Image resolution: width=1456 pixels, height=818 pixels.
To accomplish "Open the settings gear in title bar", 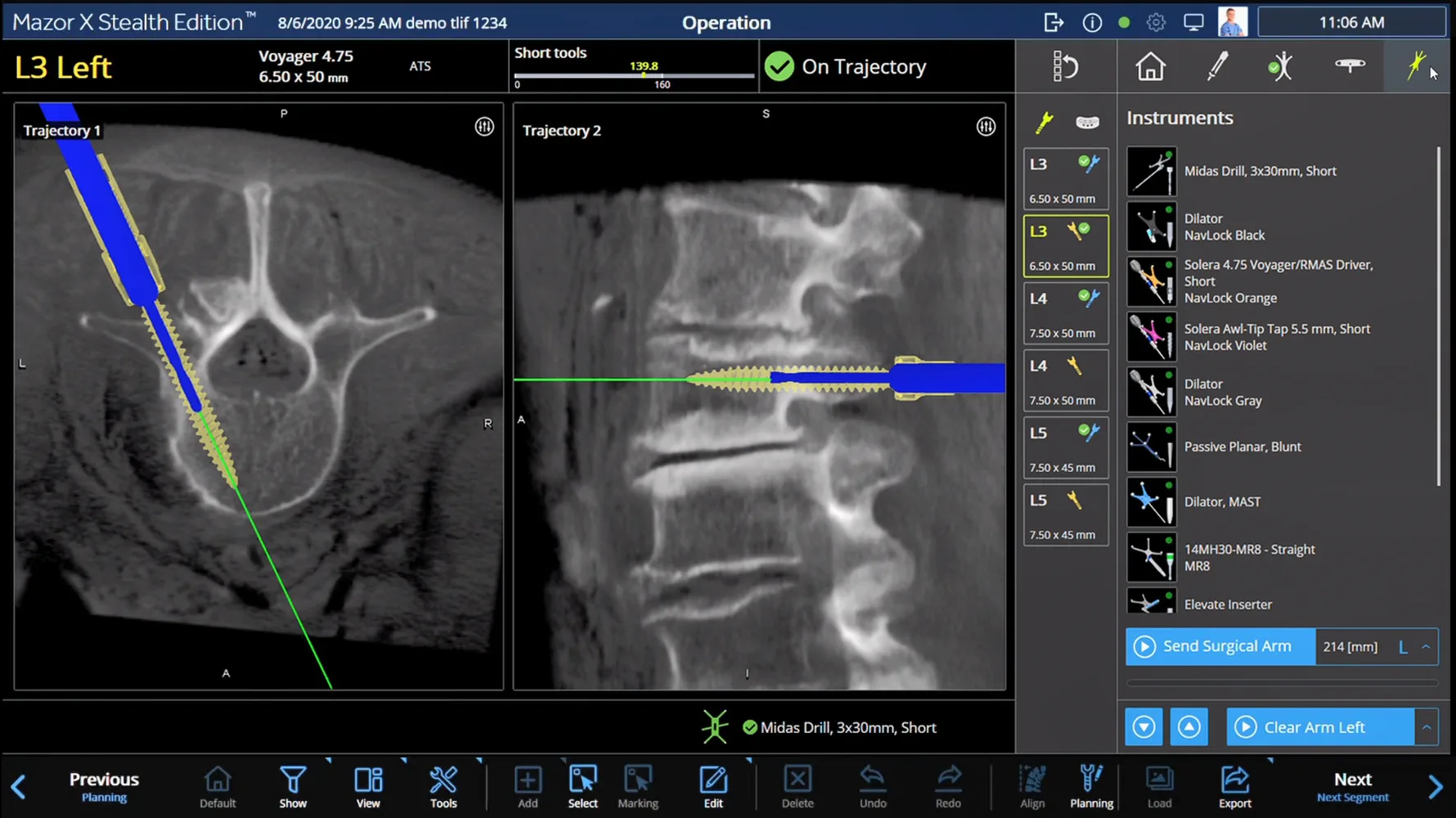I will (1156, 22).
